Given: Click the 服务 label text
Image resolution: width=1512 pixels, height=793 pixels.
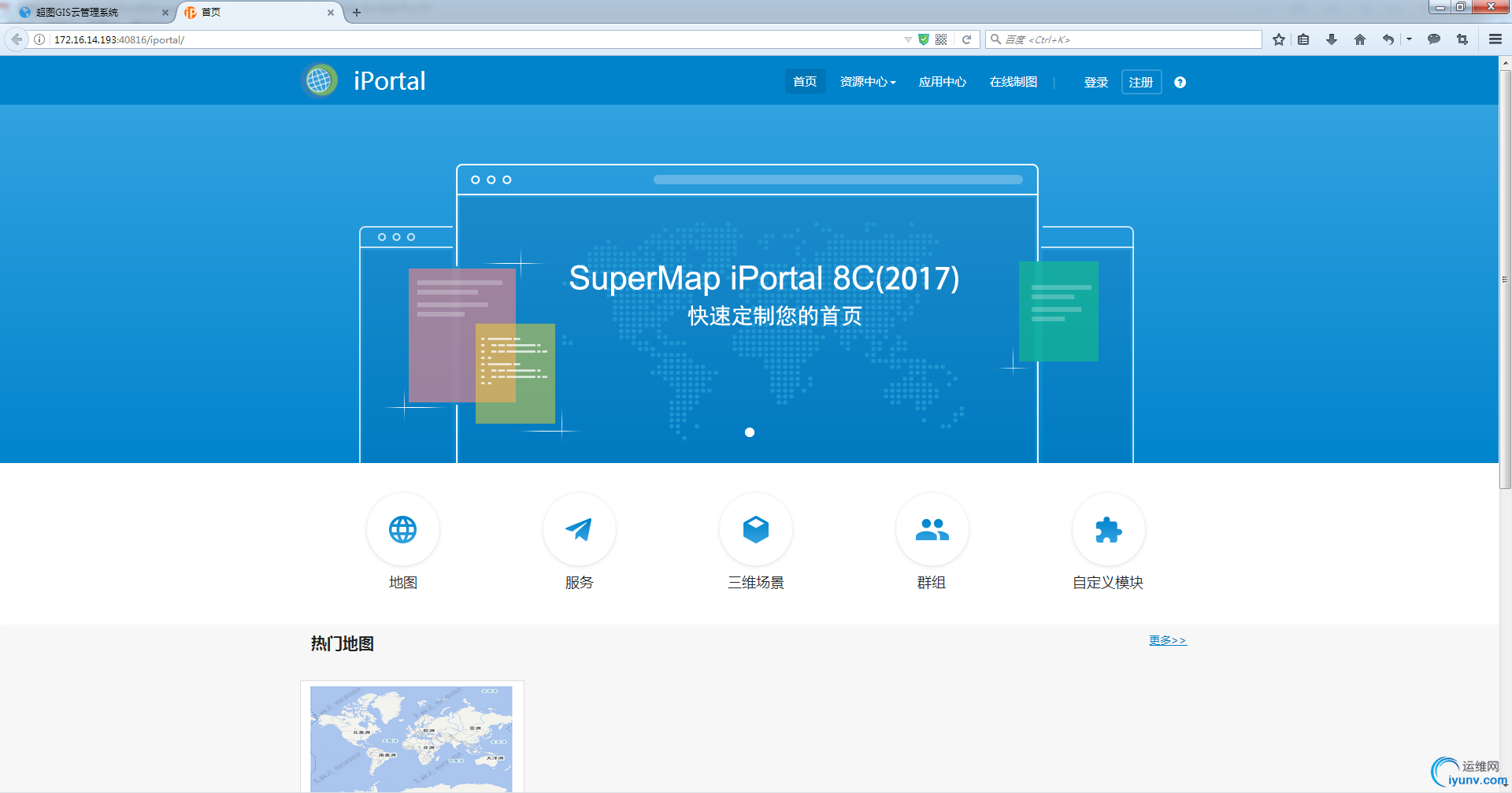Looking at the screenshot, I should tap(580, 582).
